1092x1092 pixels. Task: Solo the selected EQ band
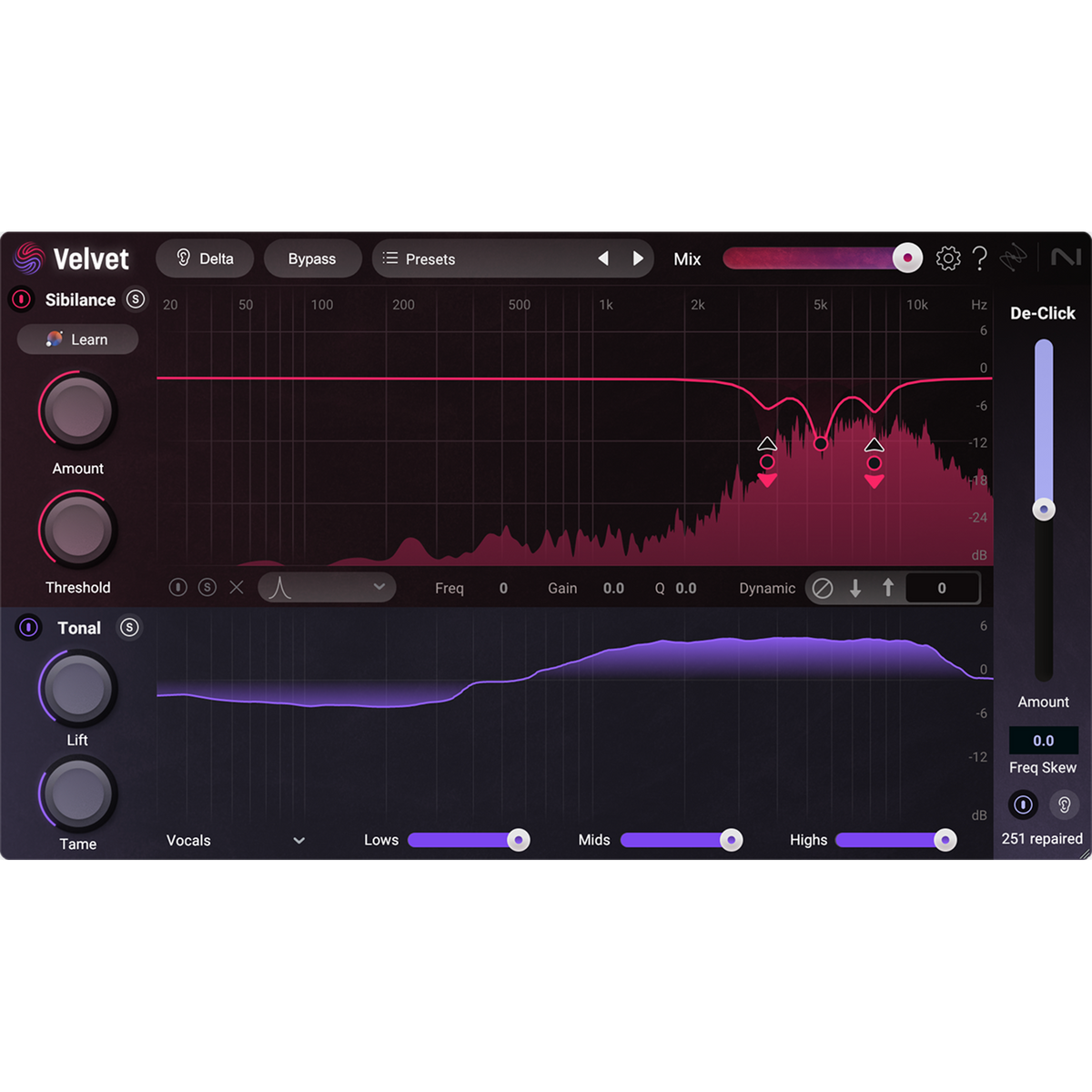pos(207,588)
